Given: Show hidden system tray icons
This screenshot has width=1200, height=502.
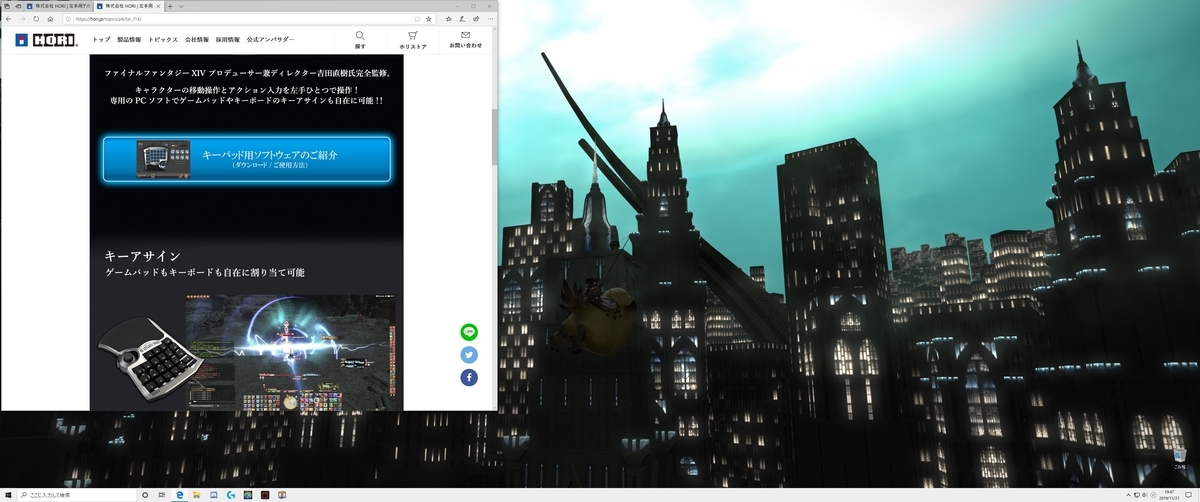Looking at the screenshot, I should (1128, 495).
